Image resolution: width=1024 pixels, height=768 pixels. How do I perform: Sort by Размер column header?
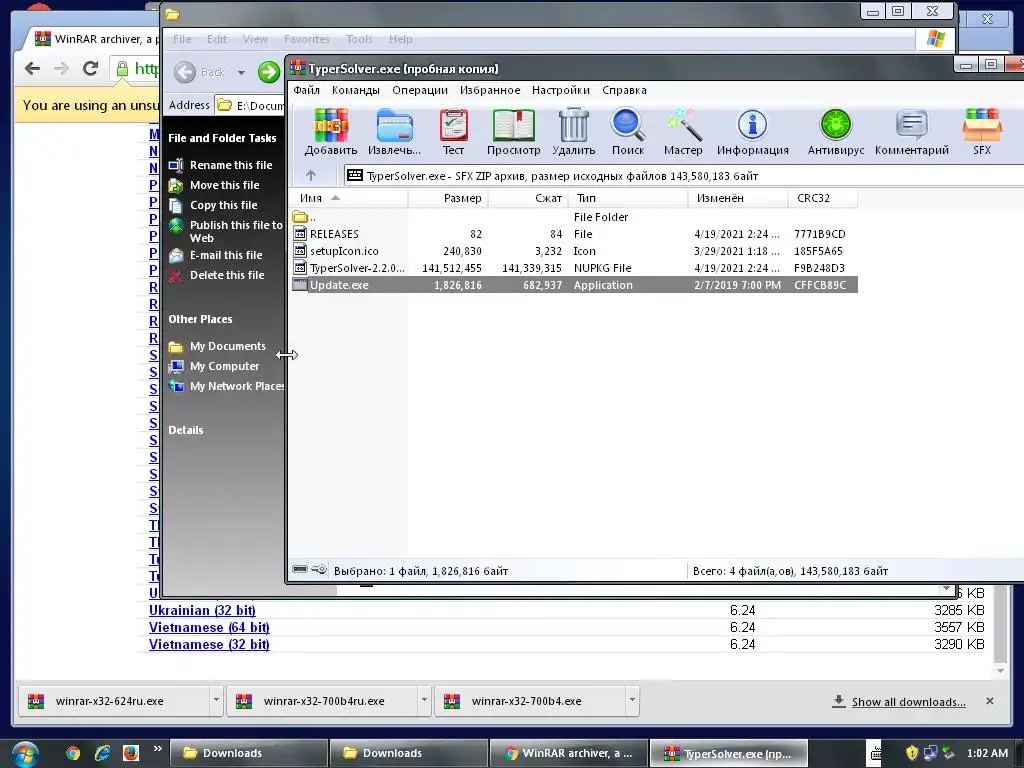tap(448, 198)
